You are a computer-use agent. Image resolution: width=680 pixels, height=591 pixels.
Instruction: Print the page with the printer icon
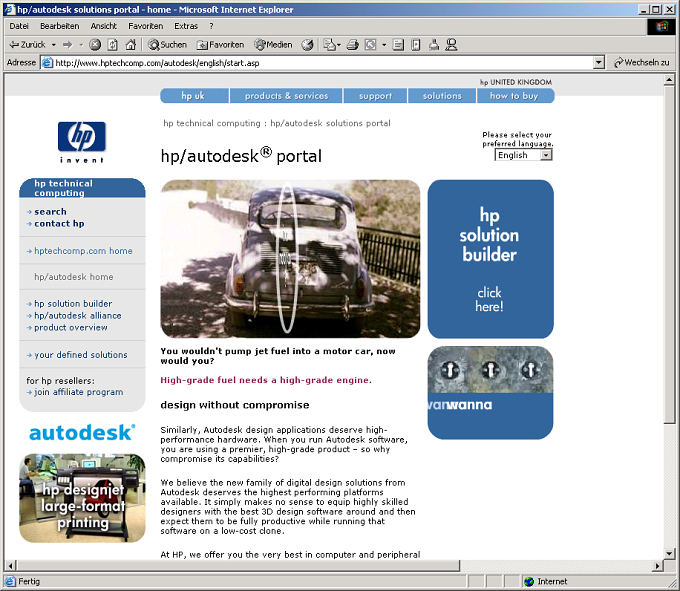[353, 45]
